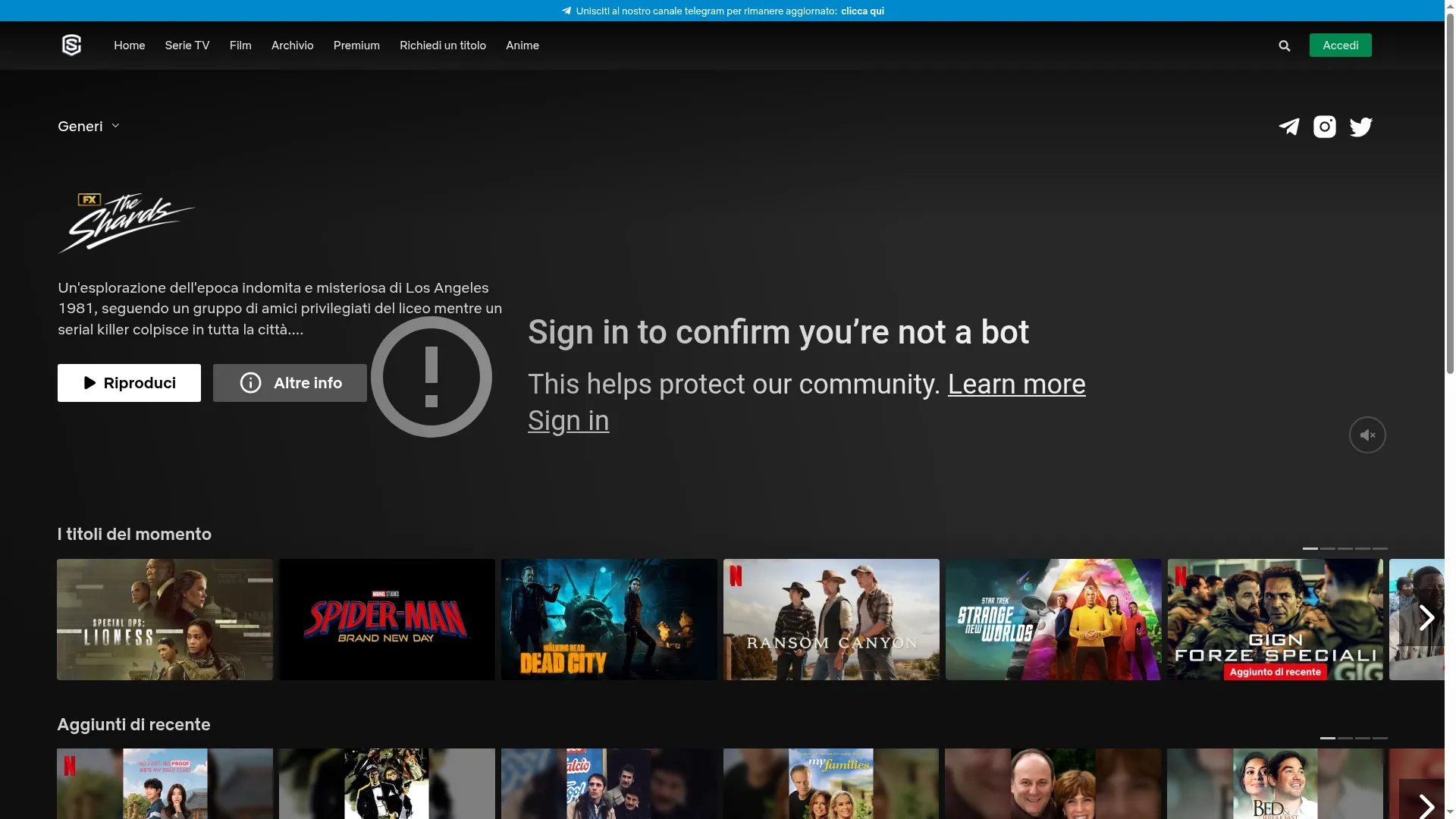Open the Archivio menu item

click(293, 45)
